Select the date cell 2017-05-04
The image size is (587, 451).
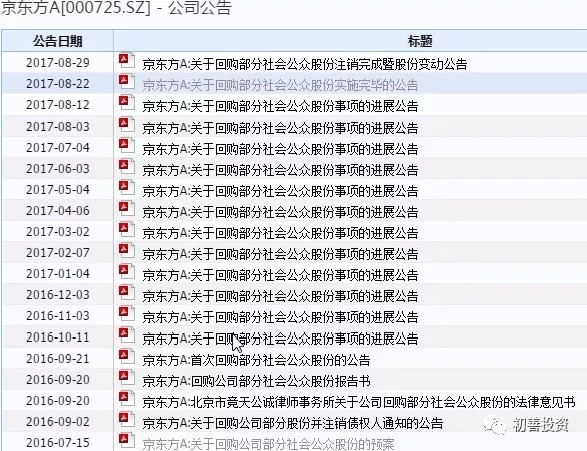[58, 189]
